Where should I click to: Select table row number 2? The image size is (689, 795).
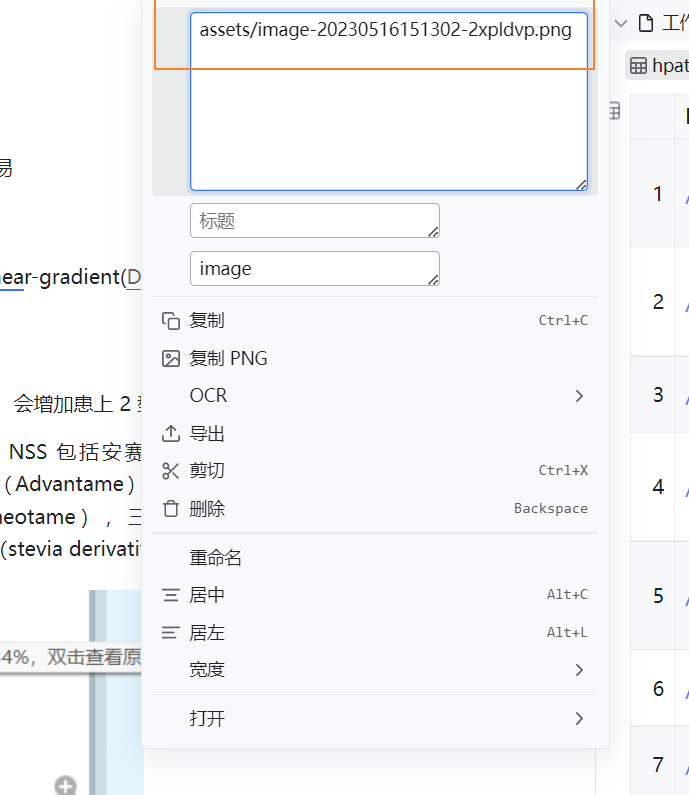[x=658, y=302]
